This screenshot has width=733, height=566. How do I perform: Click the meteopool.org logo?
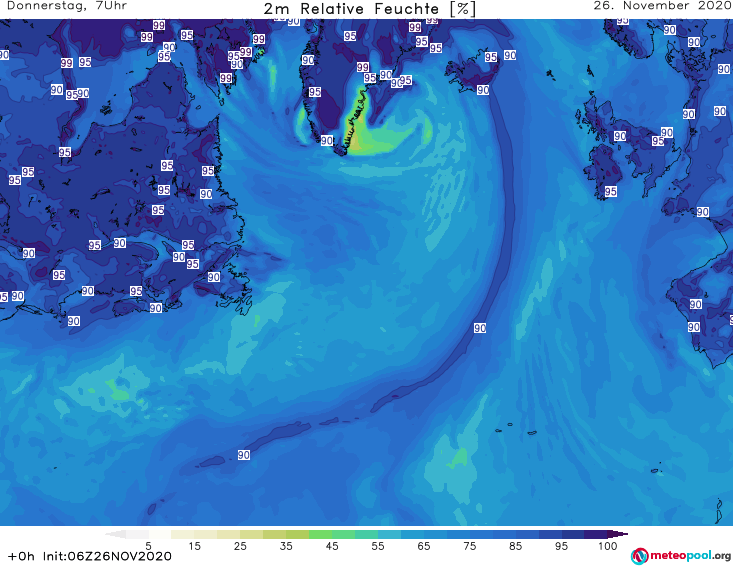pyautogui.click(x=681, y=556)
